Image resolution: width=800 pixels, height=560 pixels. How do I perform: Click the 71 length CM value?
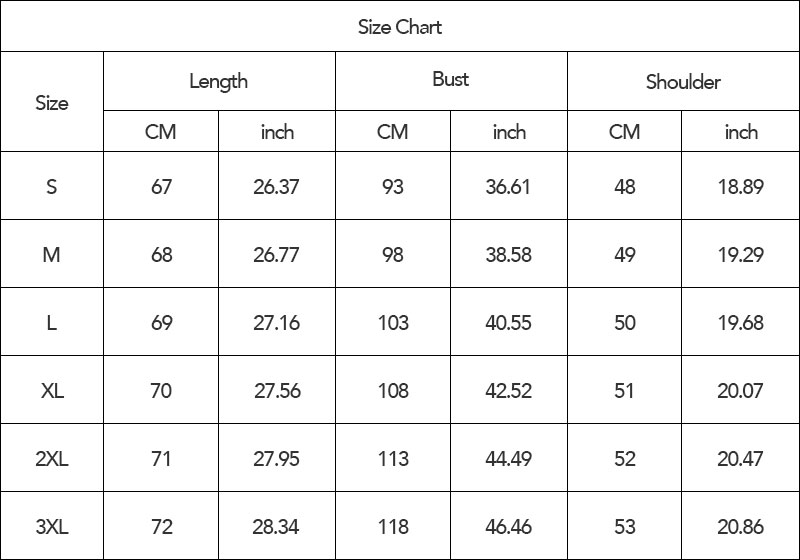(x=161, y=459)
